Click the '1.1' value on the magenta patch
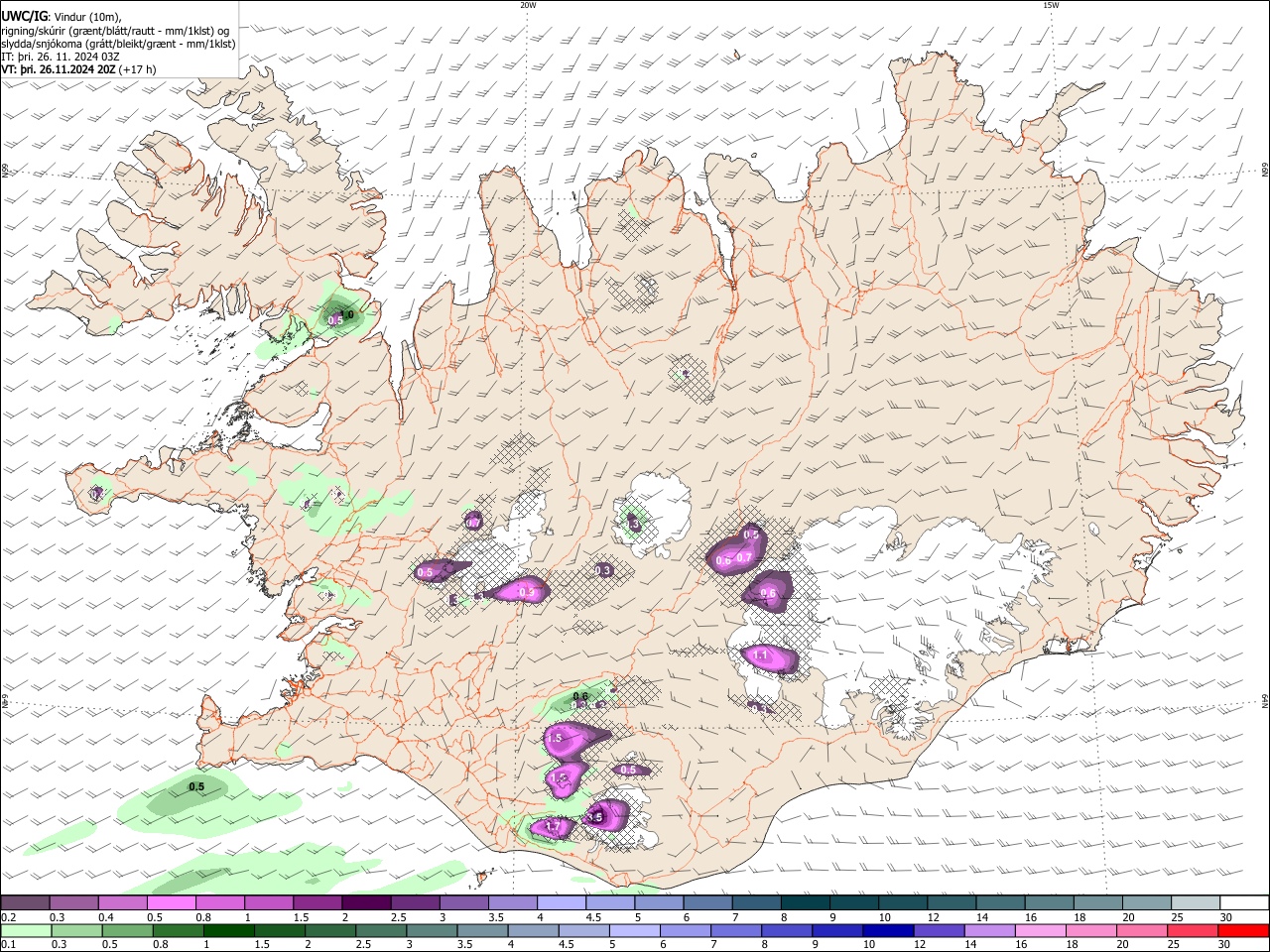The image size is (1270, 952). [761, 655]
